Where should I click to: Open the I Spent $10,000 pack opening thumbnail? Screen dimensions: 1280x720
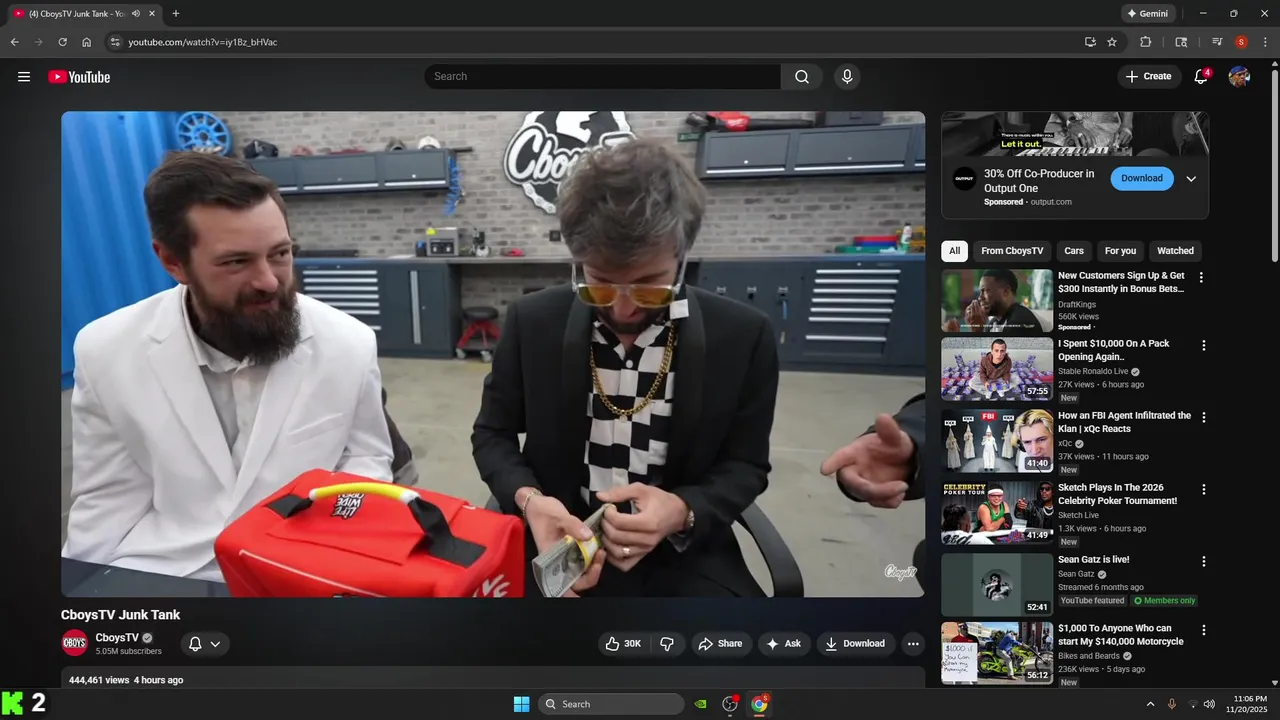[x=997, y=369]
